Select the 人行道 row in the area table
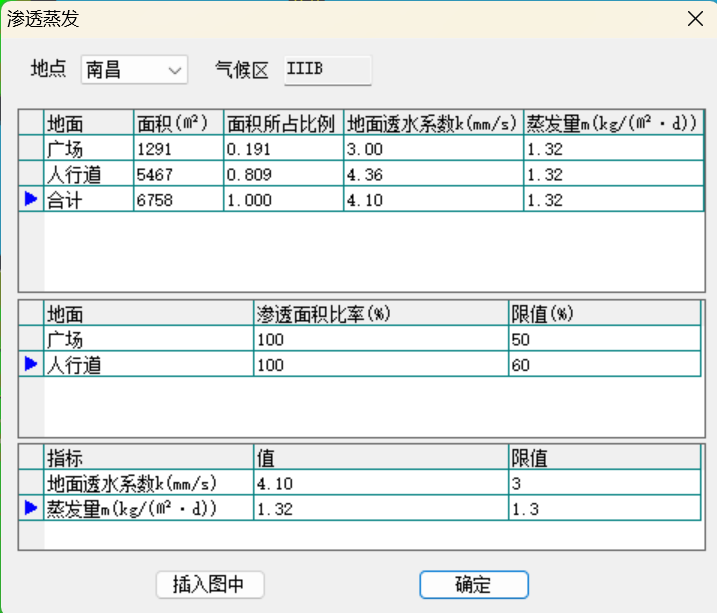This screenshot has width=717, height=613. 88,175
